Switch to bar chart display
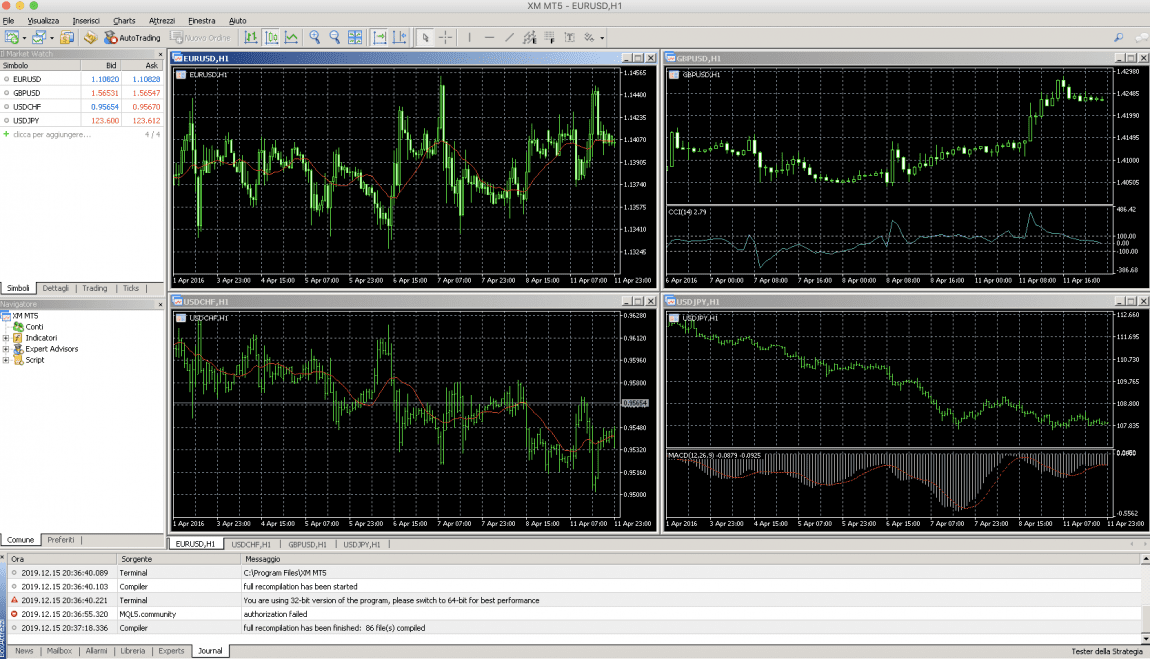1150x659 pixels. [250, 37]
